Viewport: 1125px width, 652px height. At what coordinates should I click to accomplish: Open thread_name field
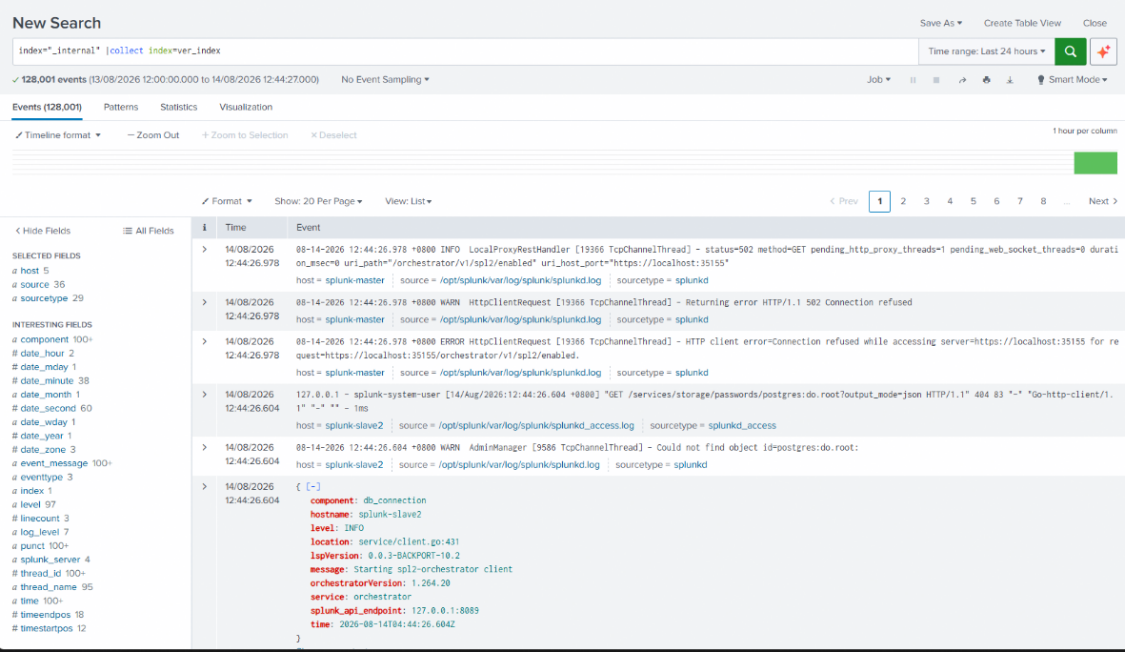[x=48, y=587]
